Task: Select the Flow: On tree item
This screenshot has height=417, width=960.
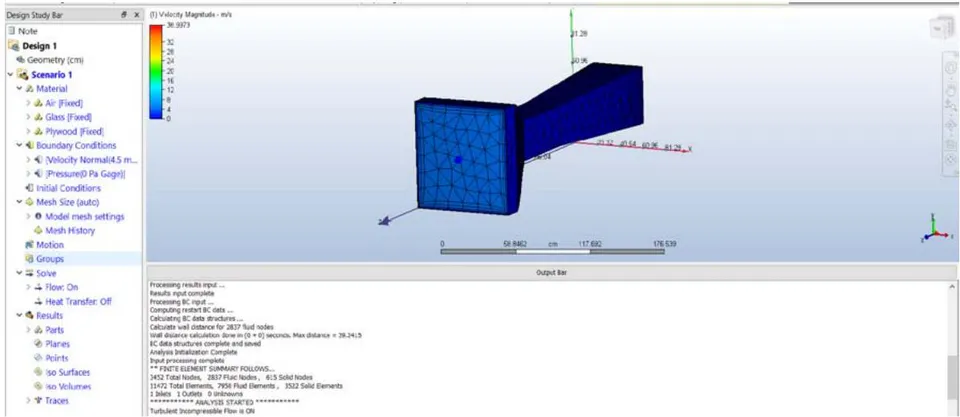Action: point(61,287)
